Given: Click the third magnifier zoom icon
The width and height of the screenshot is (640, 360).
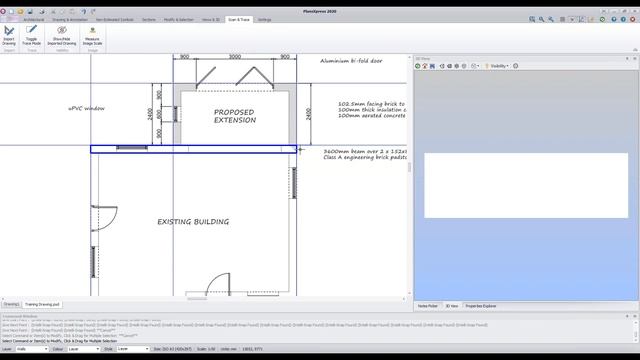Looking at the screenshot, I should point(551,19).
